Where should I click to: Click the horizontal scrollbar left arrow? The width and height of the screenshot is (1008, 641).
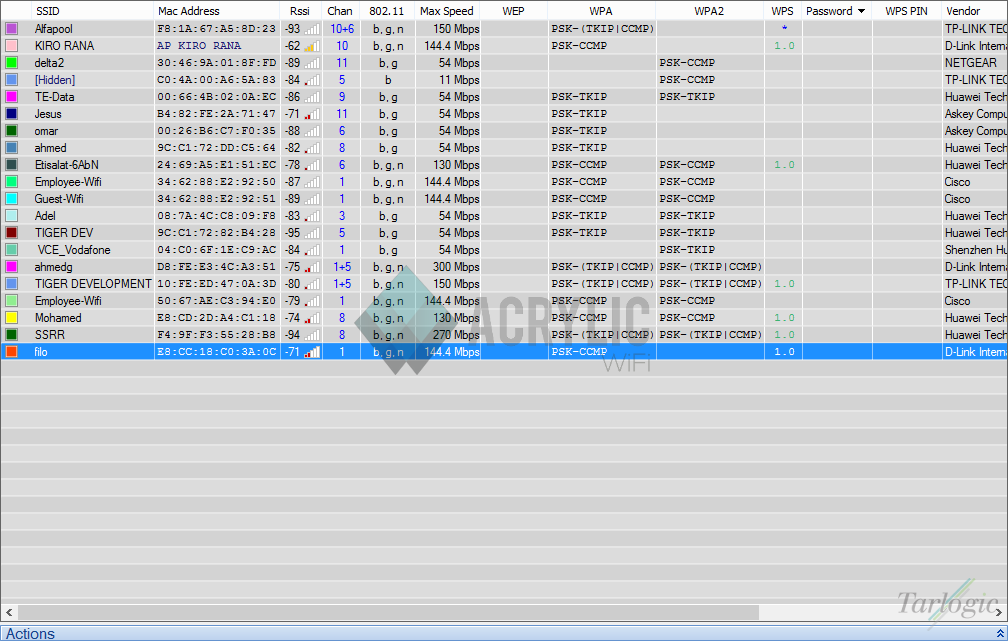9,612
